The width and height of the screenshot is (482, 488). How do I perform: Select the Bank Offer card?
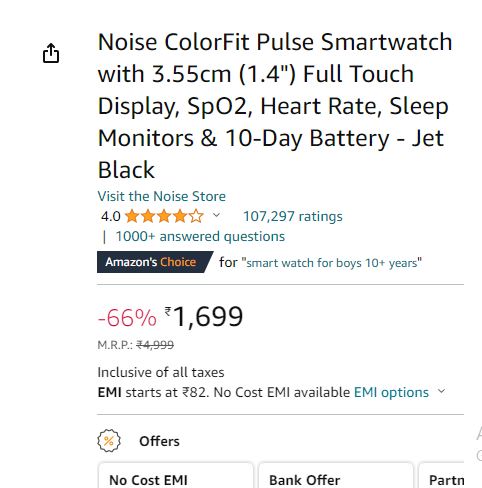(336, 475)
